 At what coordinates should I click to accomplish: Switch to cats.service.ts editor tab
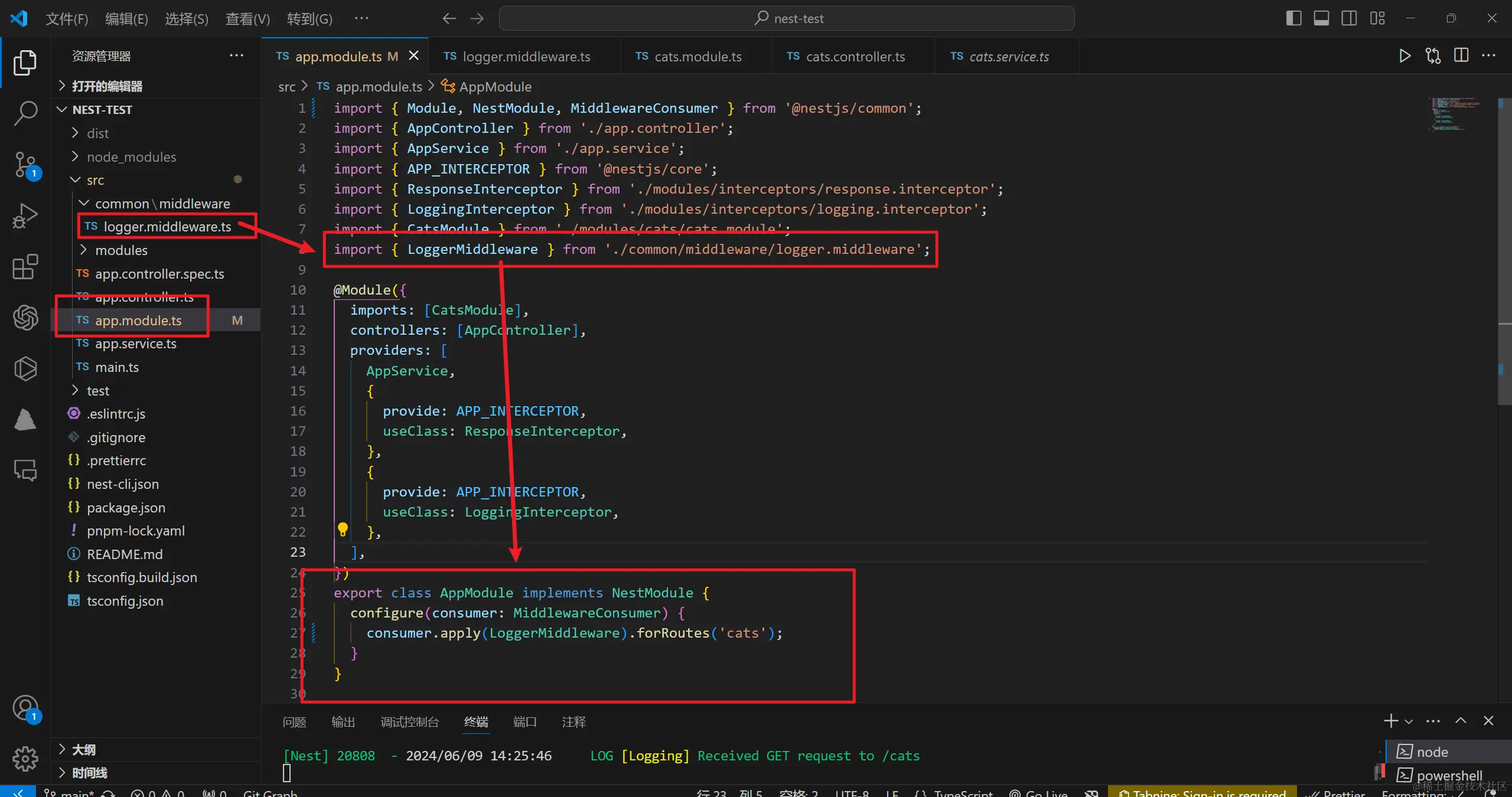pyautogui.click(x=1006, y=56)
